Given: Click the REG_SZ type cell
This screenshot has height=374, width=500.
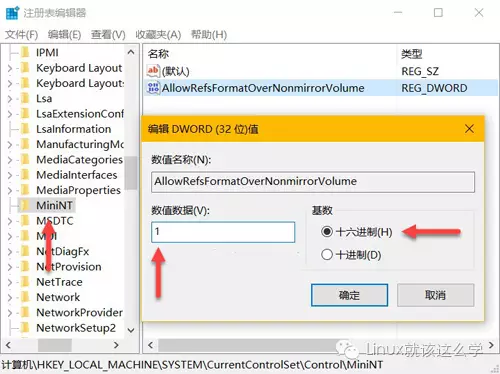Looking at the screenshot, I should click(x=420, y=71).
